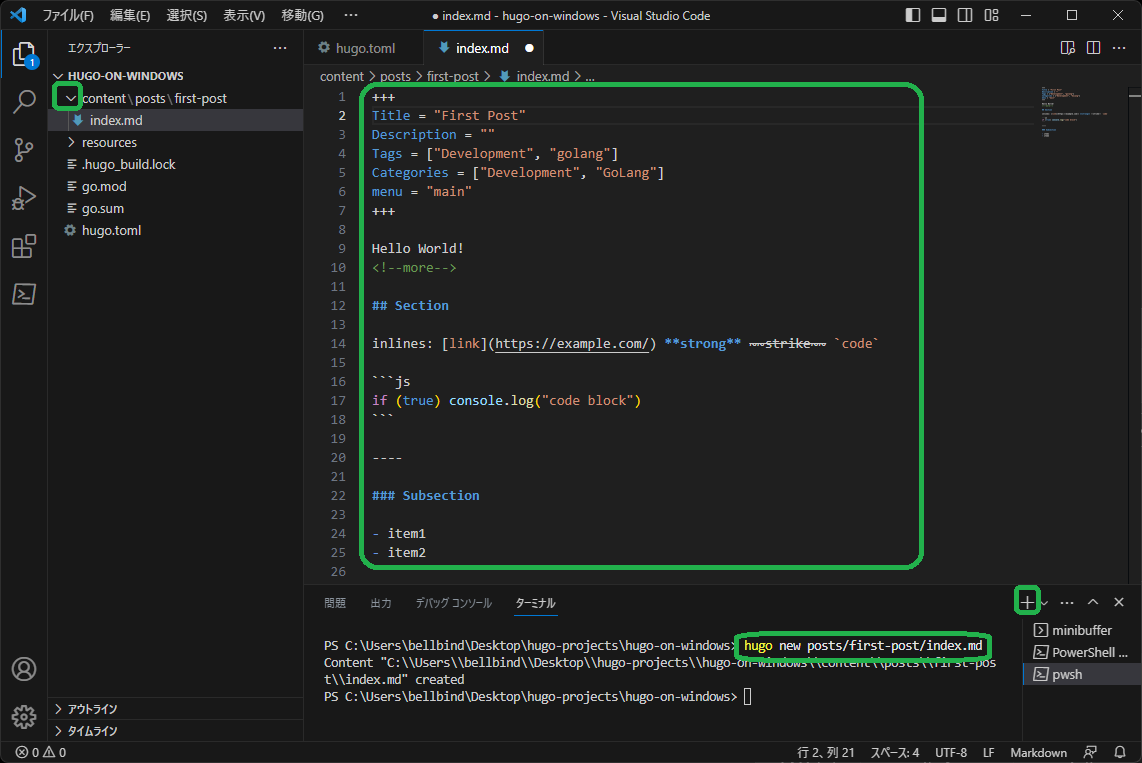Switch to the 問題 panel tab
Screen dimensions: 1142x763
[x=335, y=603]
